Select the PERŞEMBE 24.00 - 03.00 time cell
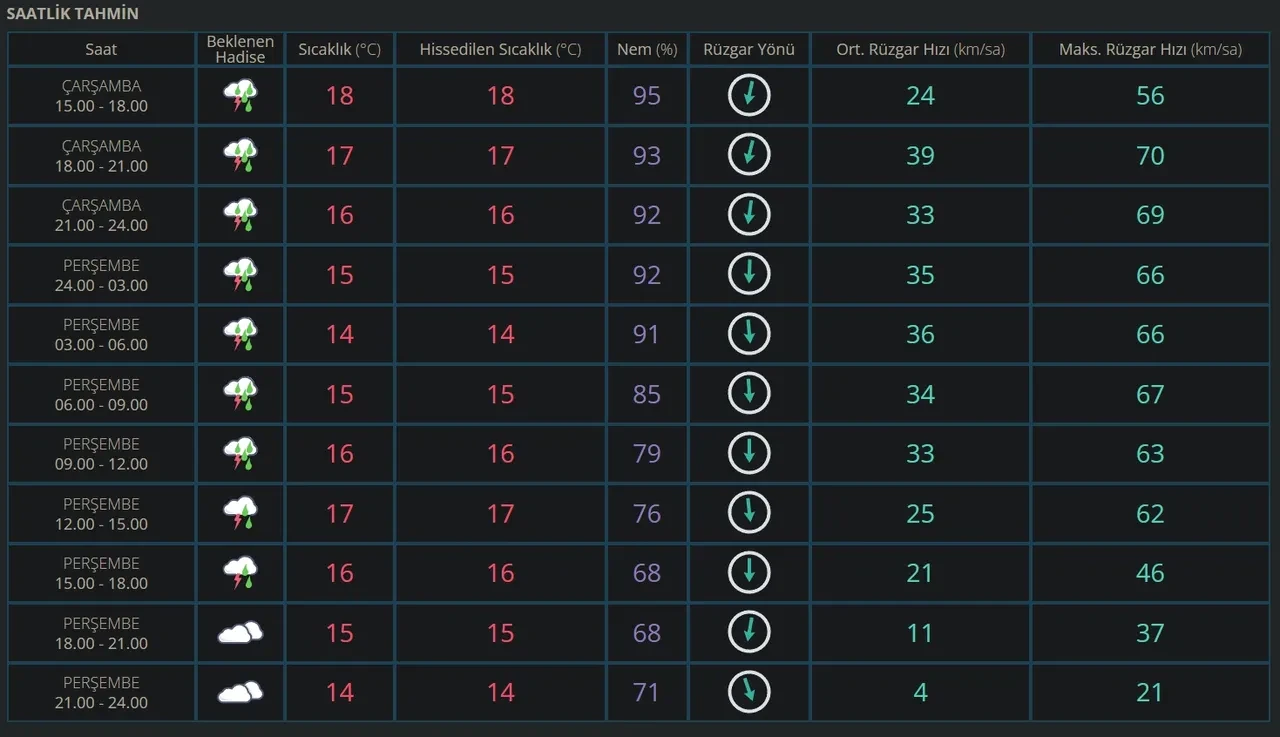Screen dimensions: 1280x737 tap(101, 275)
